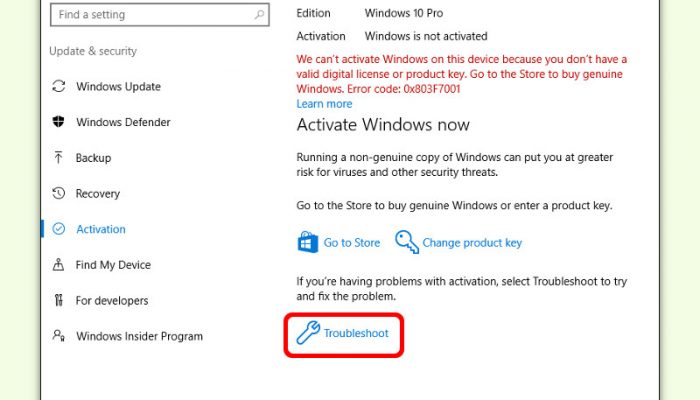700x400 pixels.
Task: Click the Recovery clock icon
Action: (58, 193)
